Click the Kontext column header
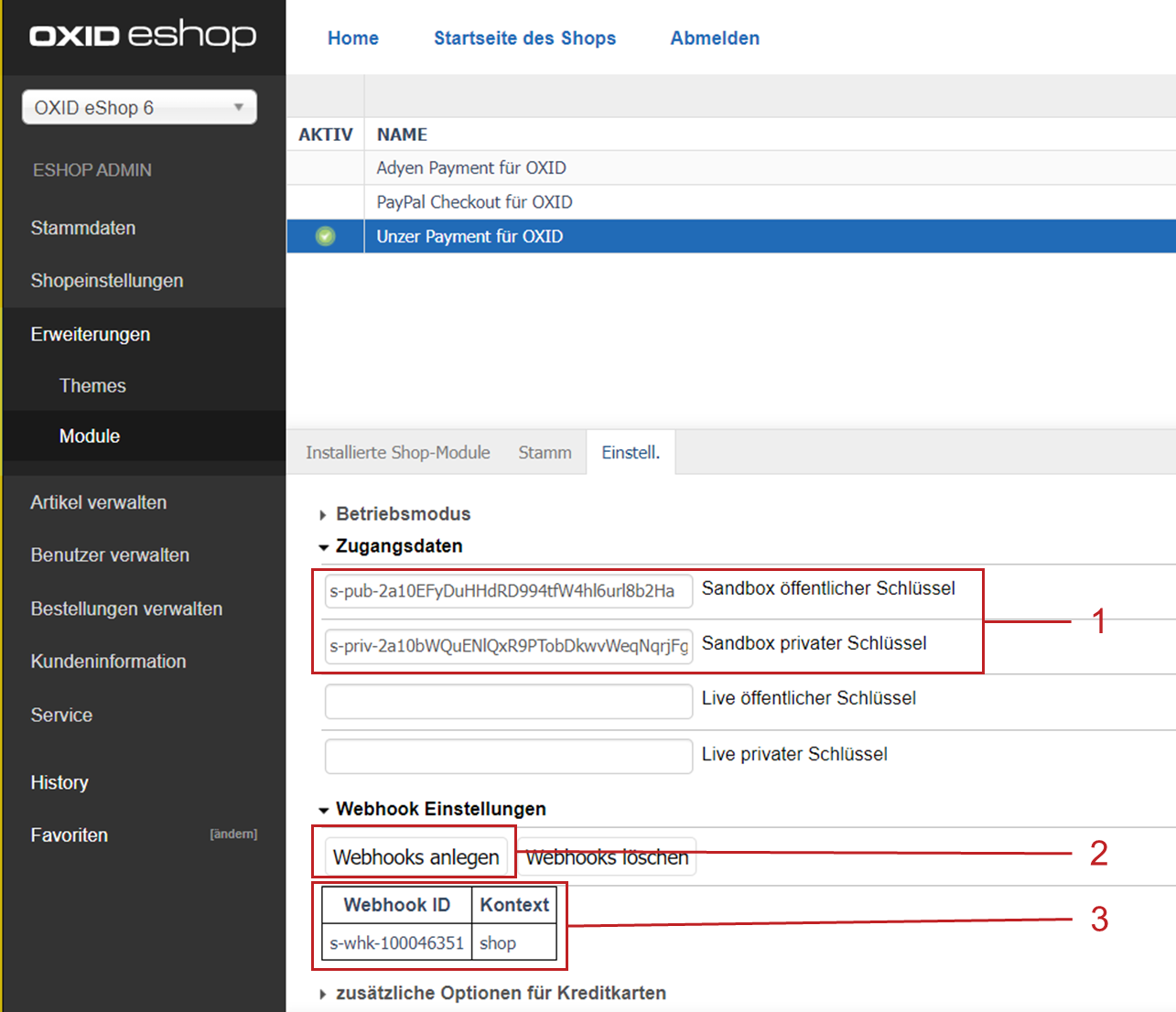Image resolution: width=1176 pixels, height=1012 pixels. pyautogui.click(x=514, y=905)
